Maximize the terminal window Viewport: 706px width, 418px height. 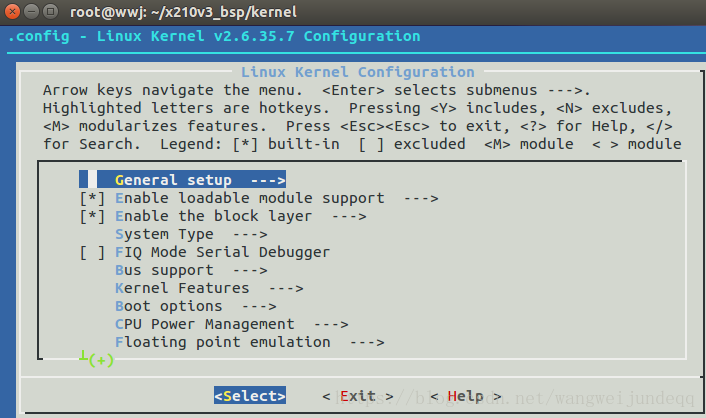pyautogui.click(x=50, y=11)
